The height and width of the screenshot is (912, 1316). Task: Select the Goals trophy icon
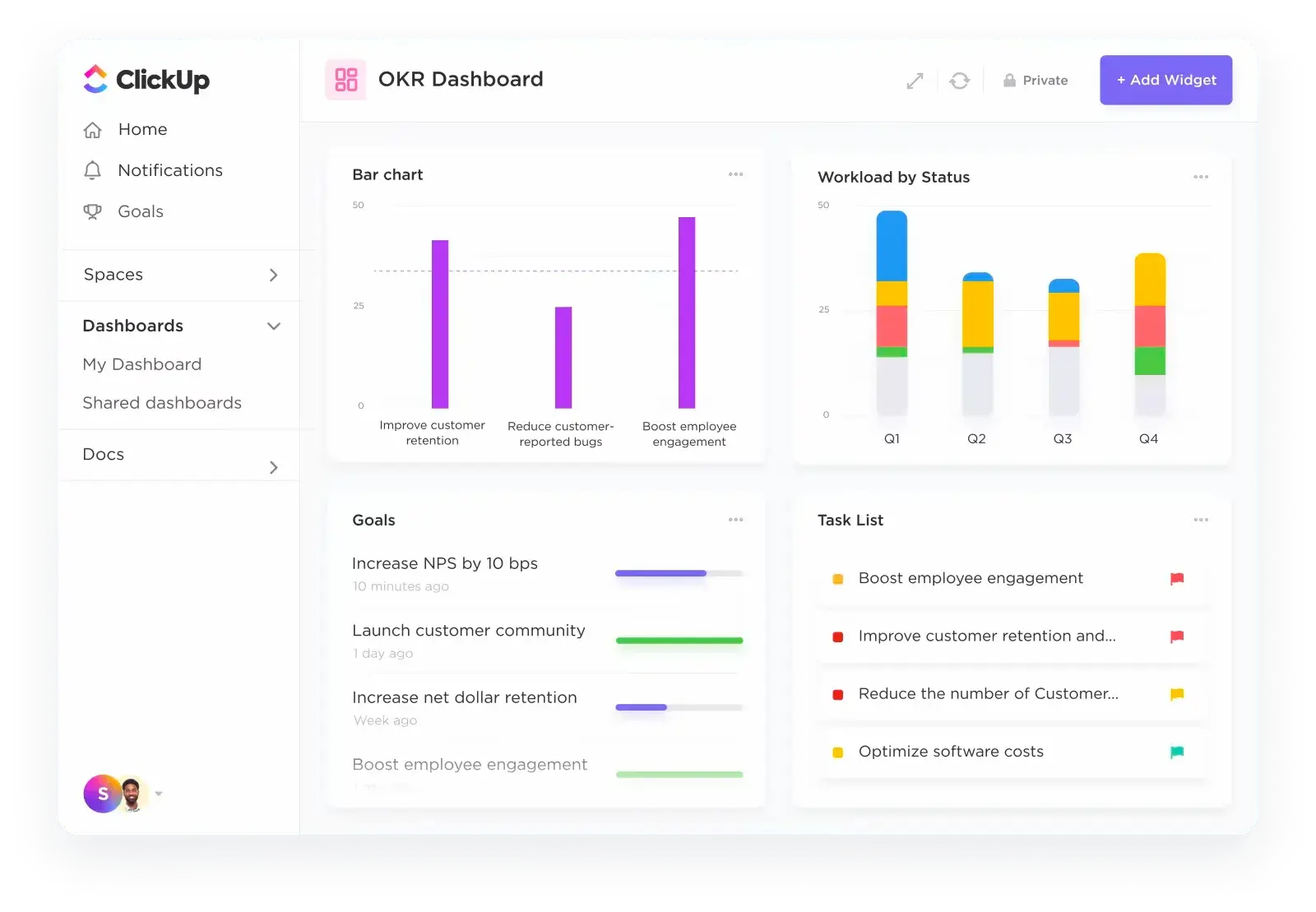click(x=93, y=211)
